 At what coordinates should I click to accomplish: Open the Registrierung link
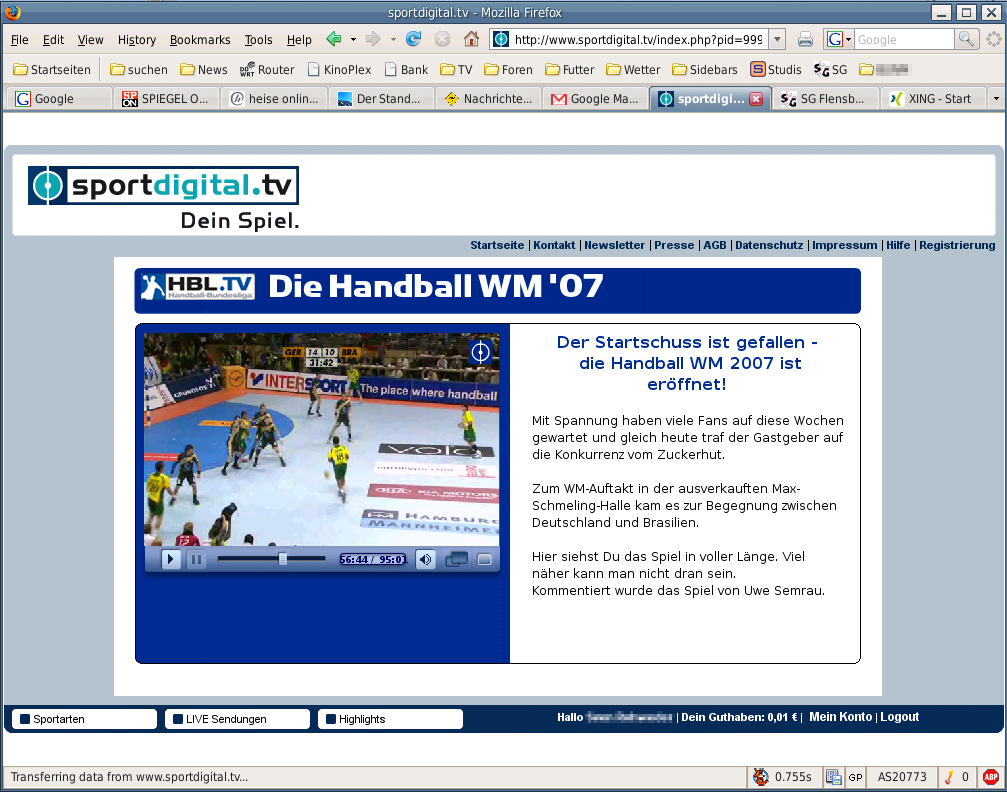(x=957, y=245)
